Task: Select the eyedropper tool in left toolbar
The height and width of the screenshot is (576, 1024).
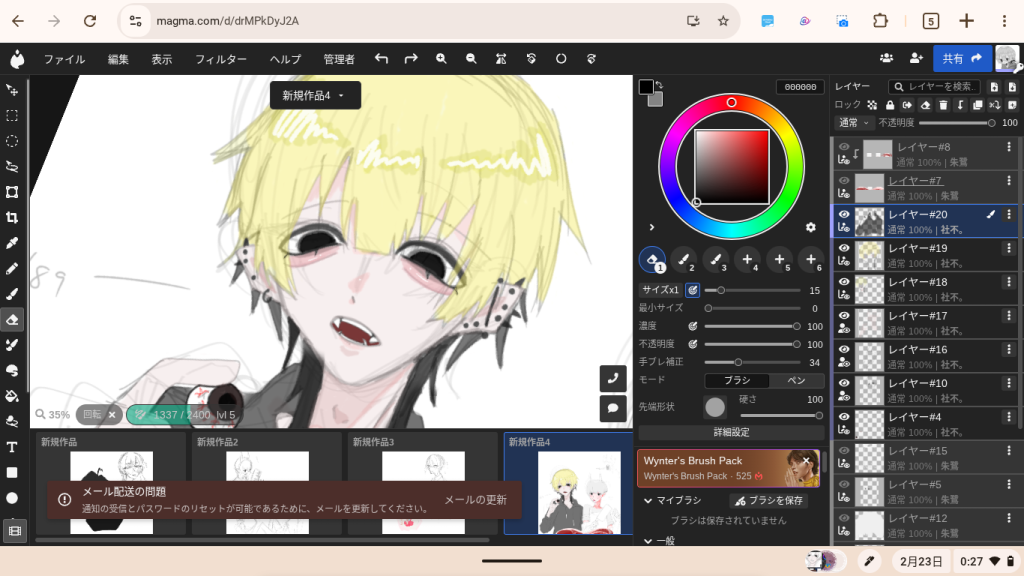Action: pos(12,243)
